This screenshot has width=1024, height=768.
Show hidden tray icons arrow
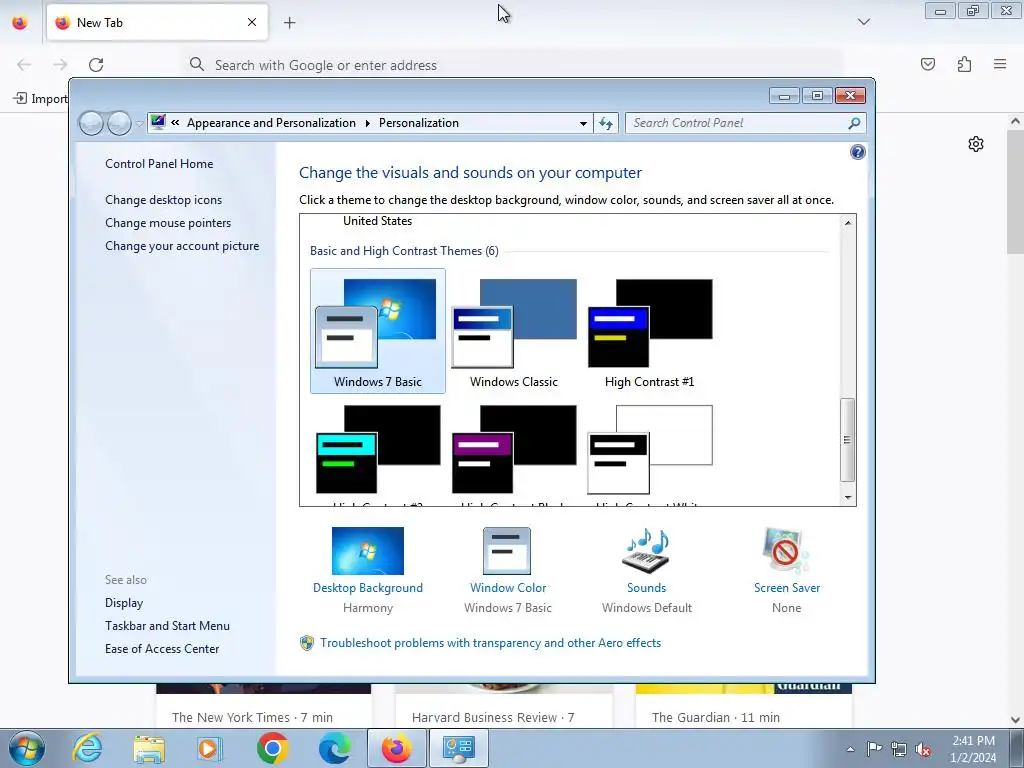coord(850,749)
